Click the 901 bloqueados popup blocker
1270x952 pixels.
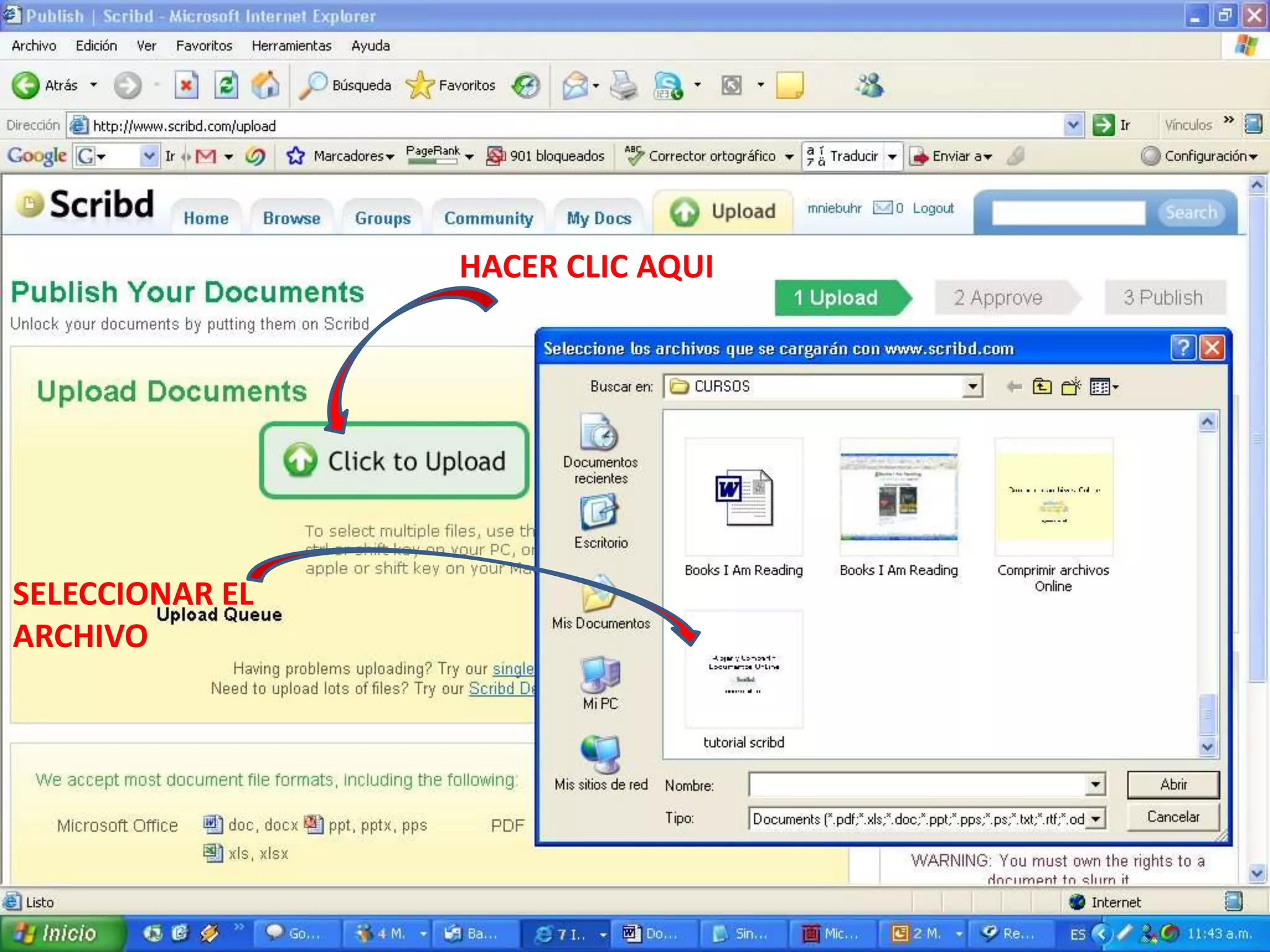[x=545, y=156]
